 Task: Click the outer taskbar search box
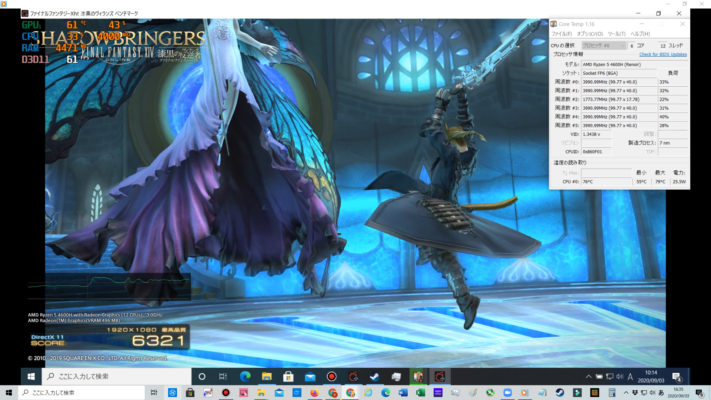(82, 393)
